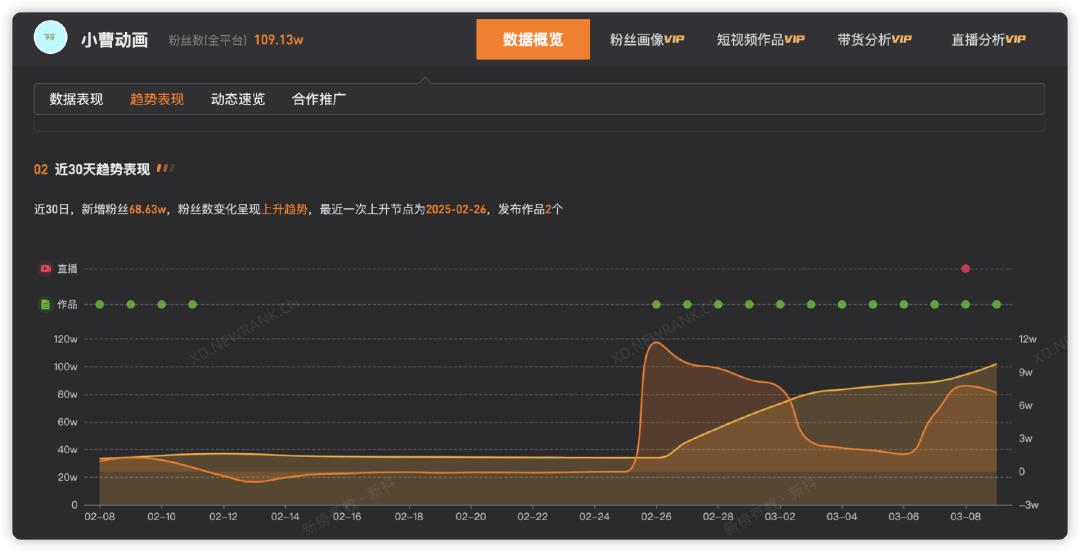1080x552 pixels.
Task: Click the 小曹动画 account name
Action: [x=114, y=39]
